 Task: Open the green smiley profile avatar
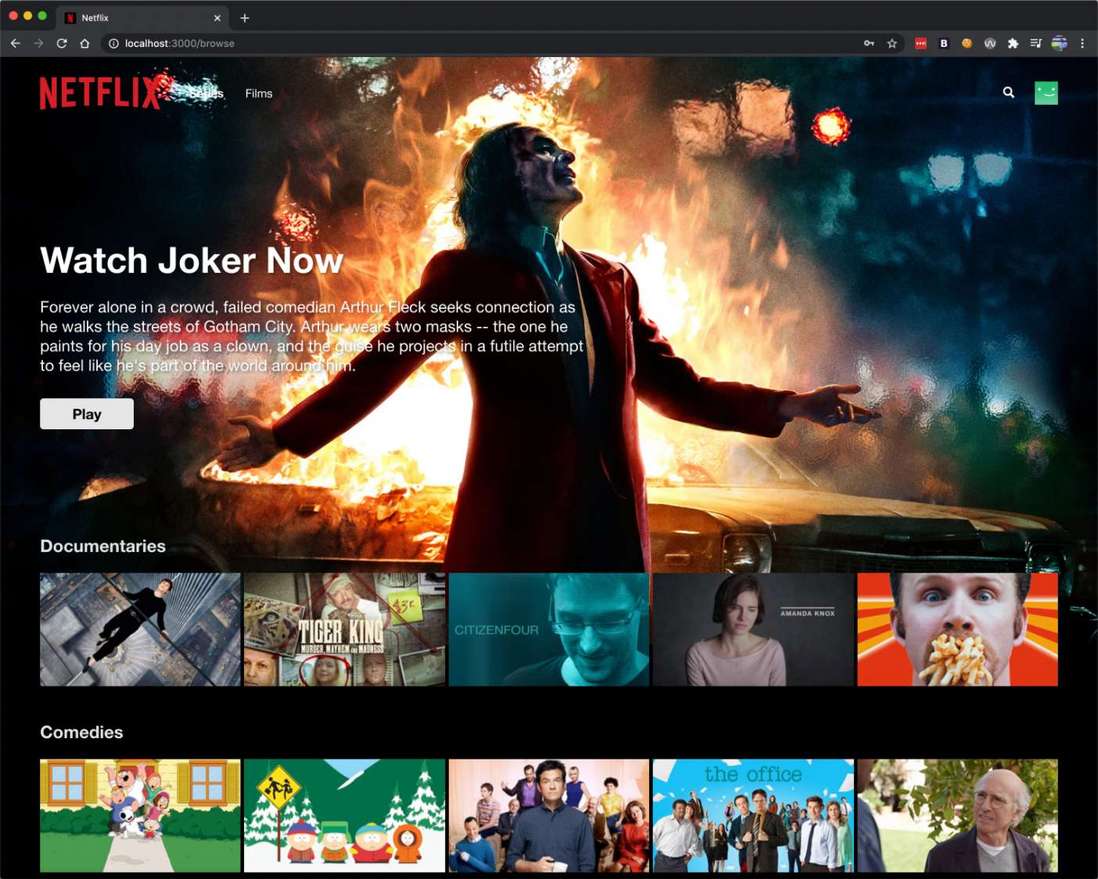(1046, 93)
